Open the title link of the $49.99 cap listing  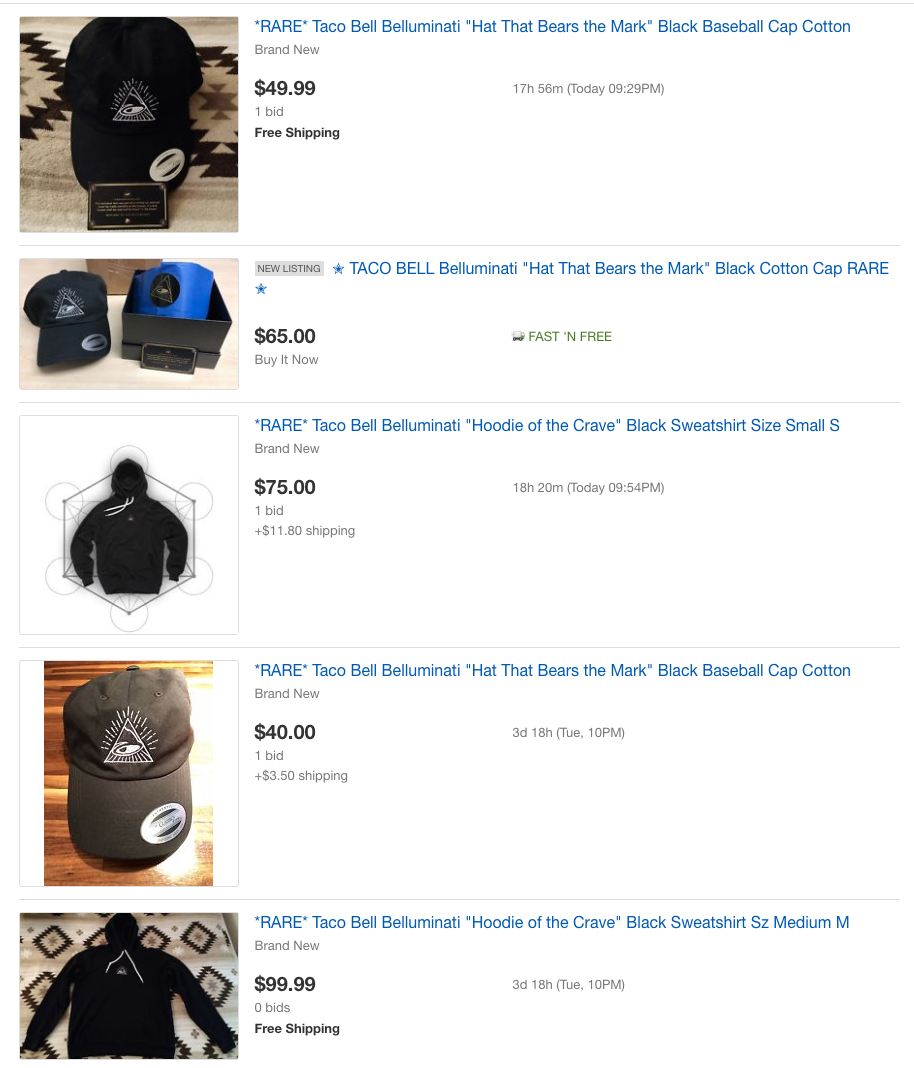point(552,27)
